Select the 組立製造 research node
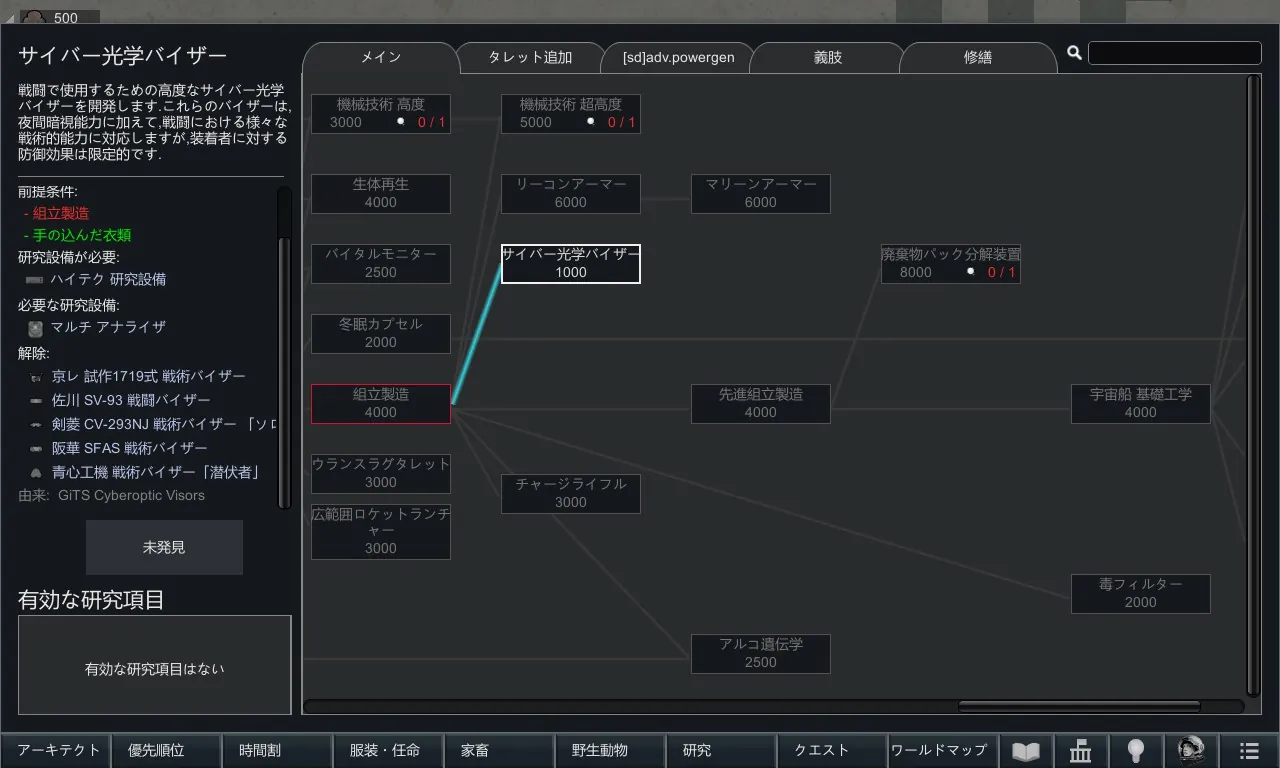The height and width of the screenshot is (768, 1280). (380, 403)
